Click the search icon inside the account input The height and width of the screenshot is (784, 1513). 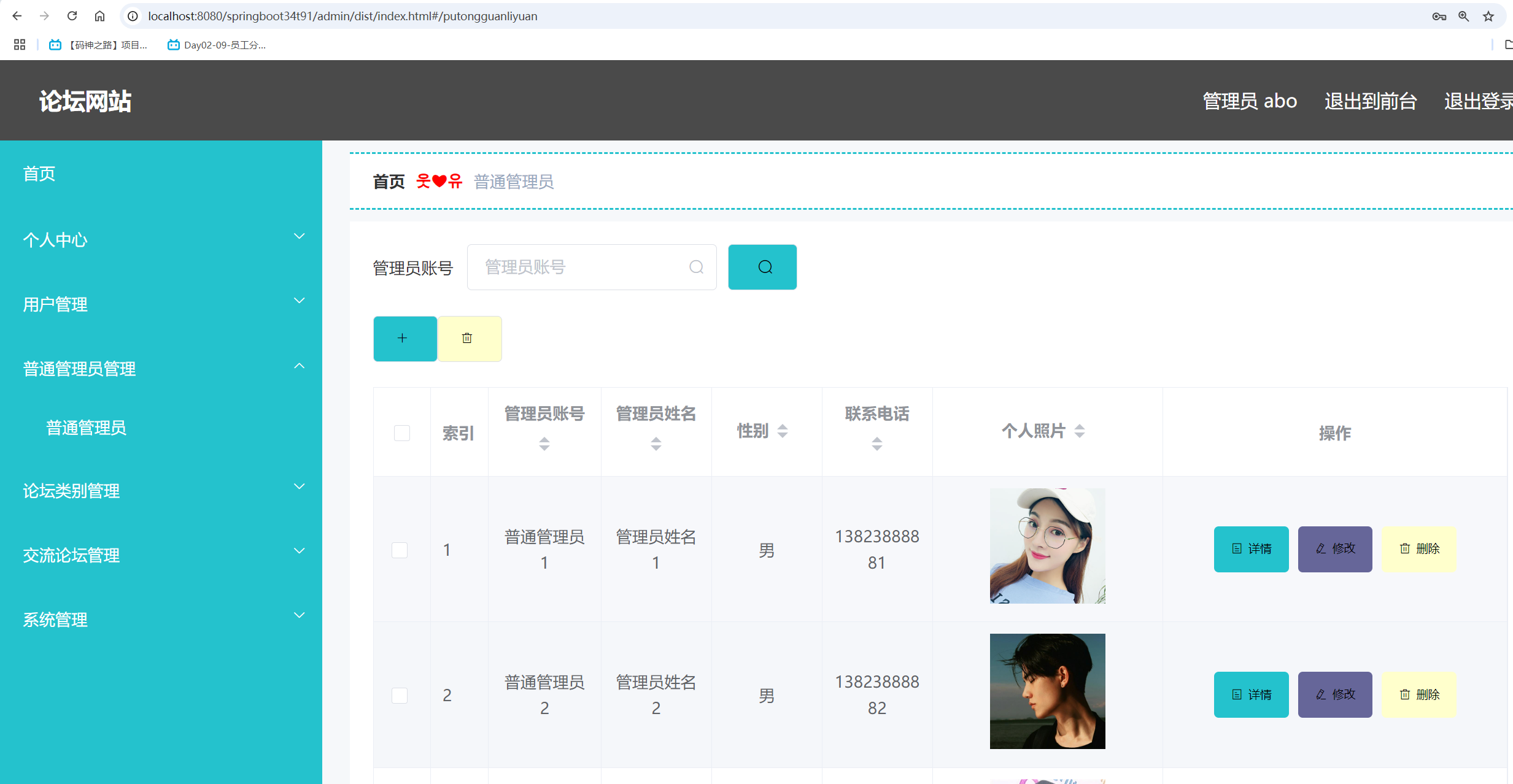696,267
